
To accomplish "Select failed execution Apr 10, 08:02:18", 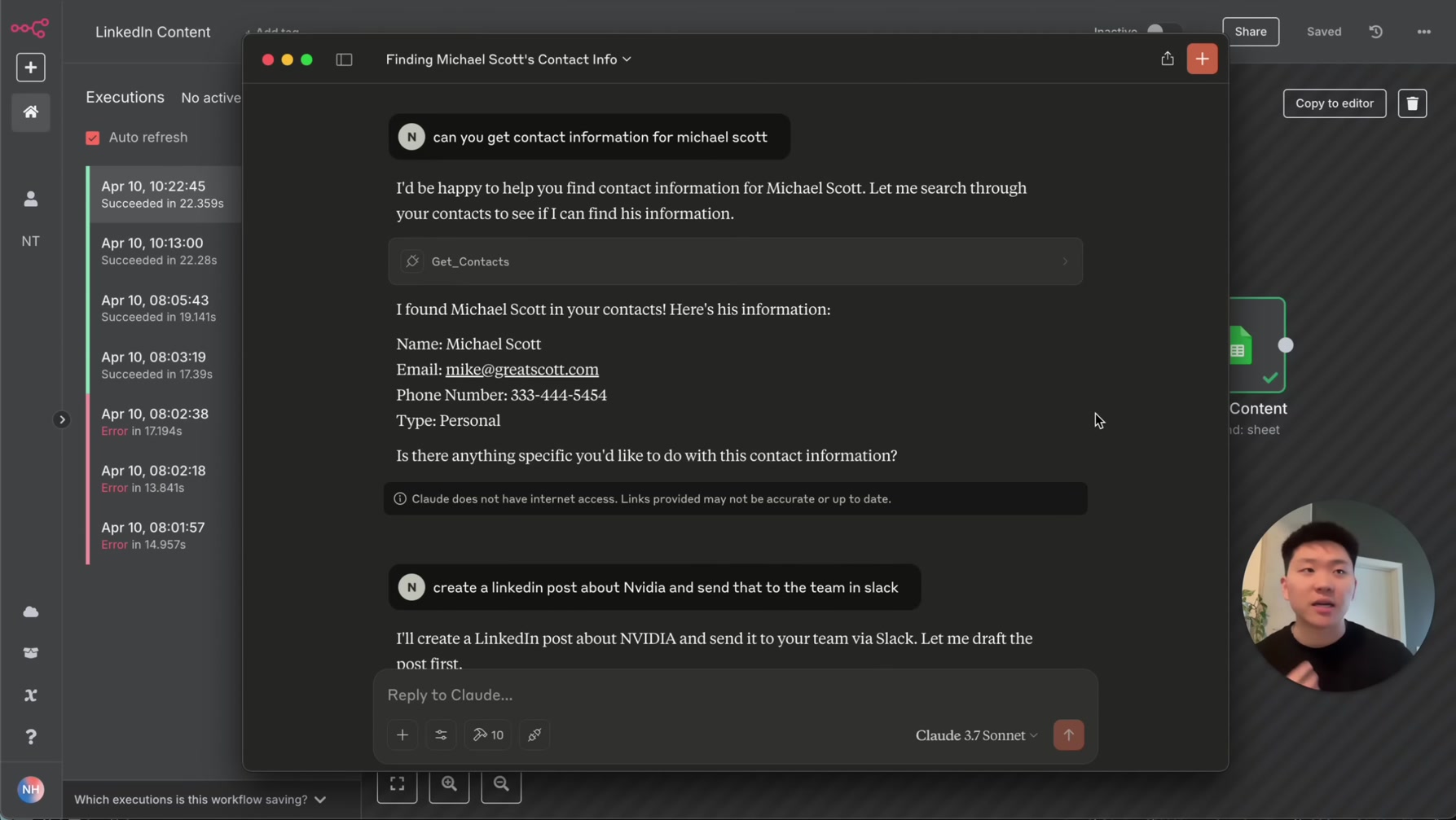I will 165,479.
